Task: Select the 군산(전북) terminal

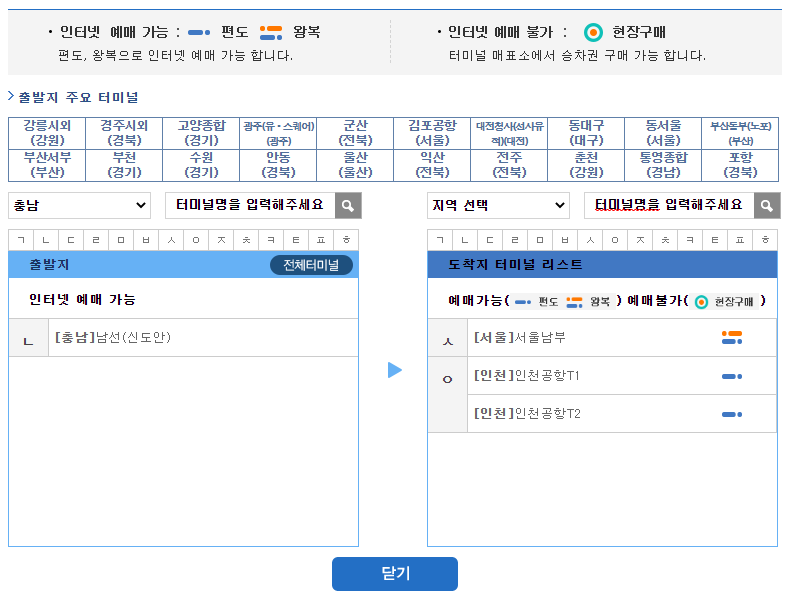Action: tap(355, 133)
